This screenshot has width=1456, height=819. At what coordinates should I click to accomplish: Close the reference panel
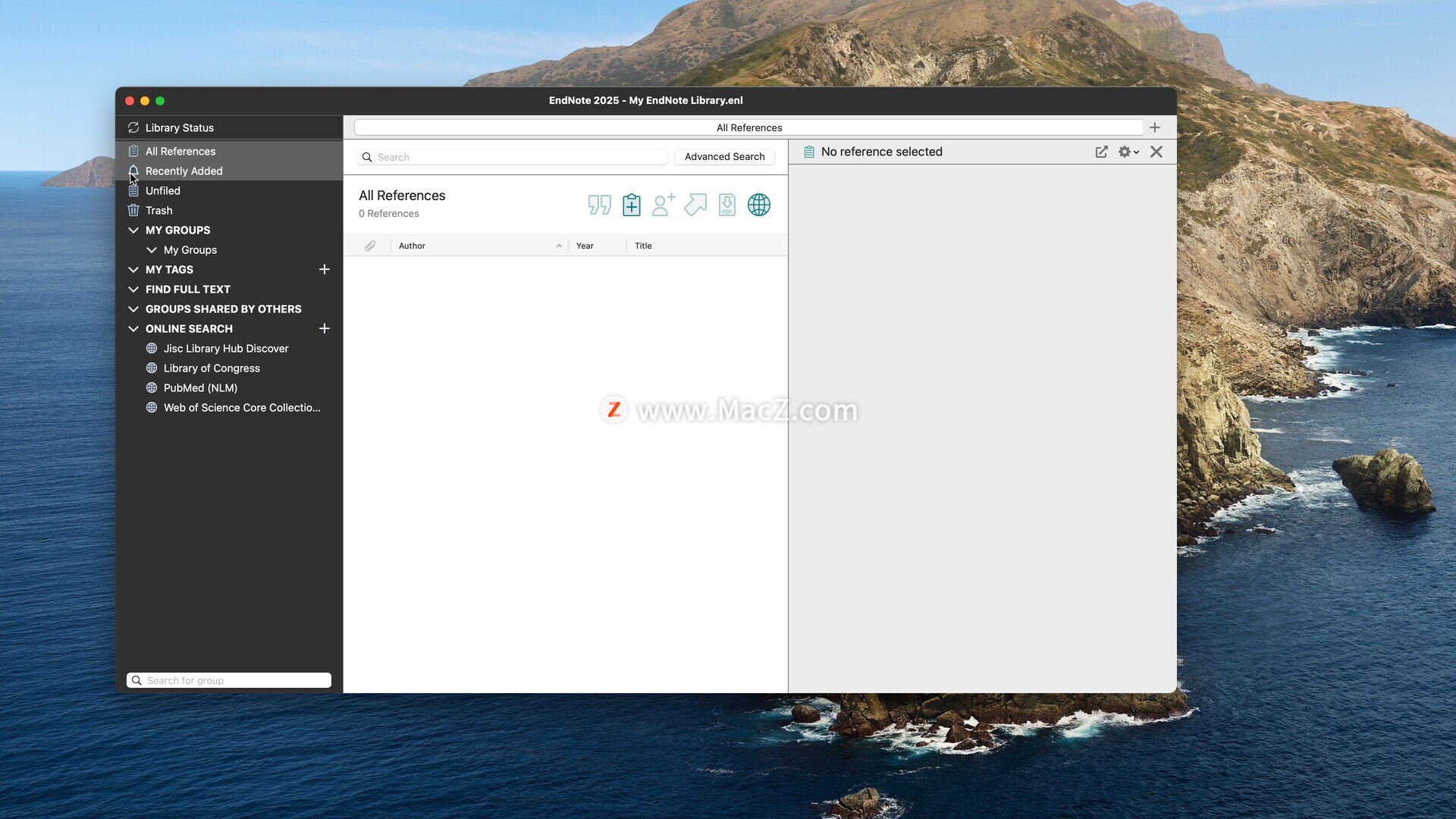click(x=1156, y=152)
